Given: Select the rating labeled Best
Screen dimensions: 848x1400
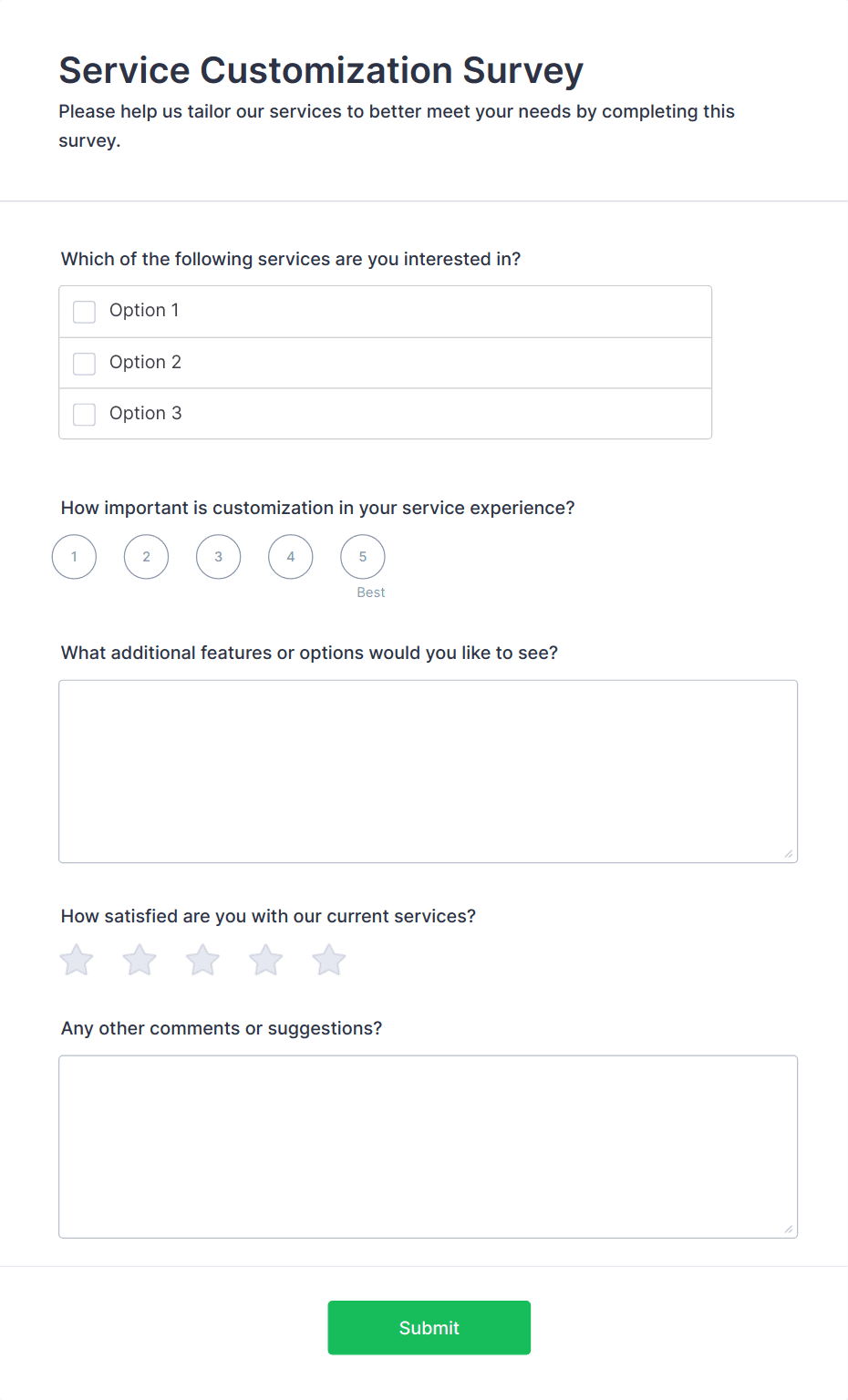Looking at the screenshot, I should [362, 556].
